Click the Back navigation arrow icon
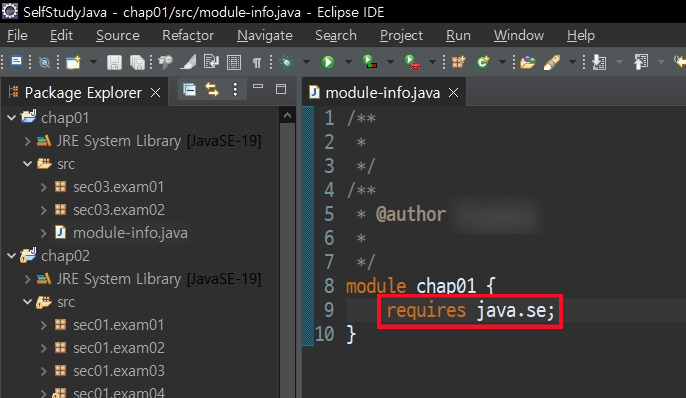 click(680, 63)
